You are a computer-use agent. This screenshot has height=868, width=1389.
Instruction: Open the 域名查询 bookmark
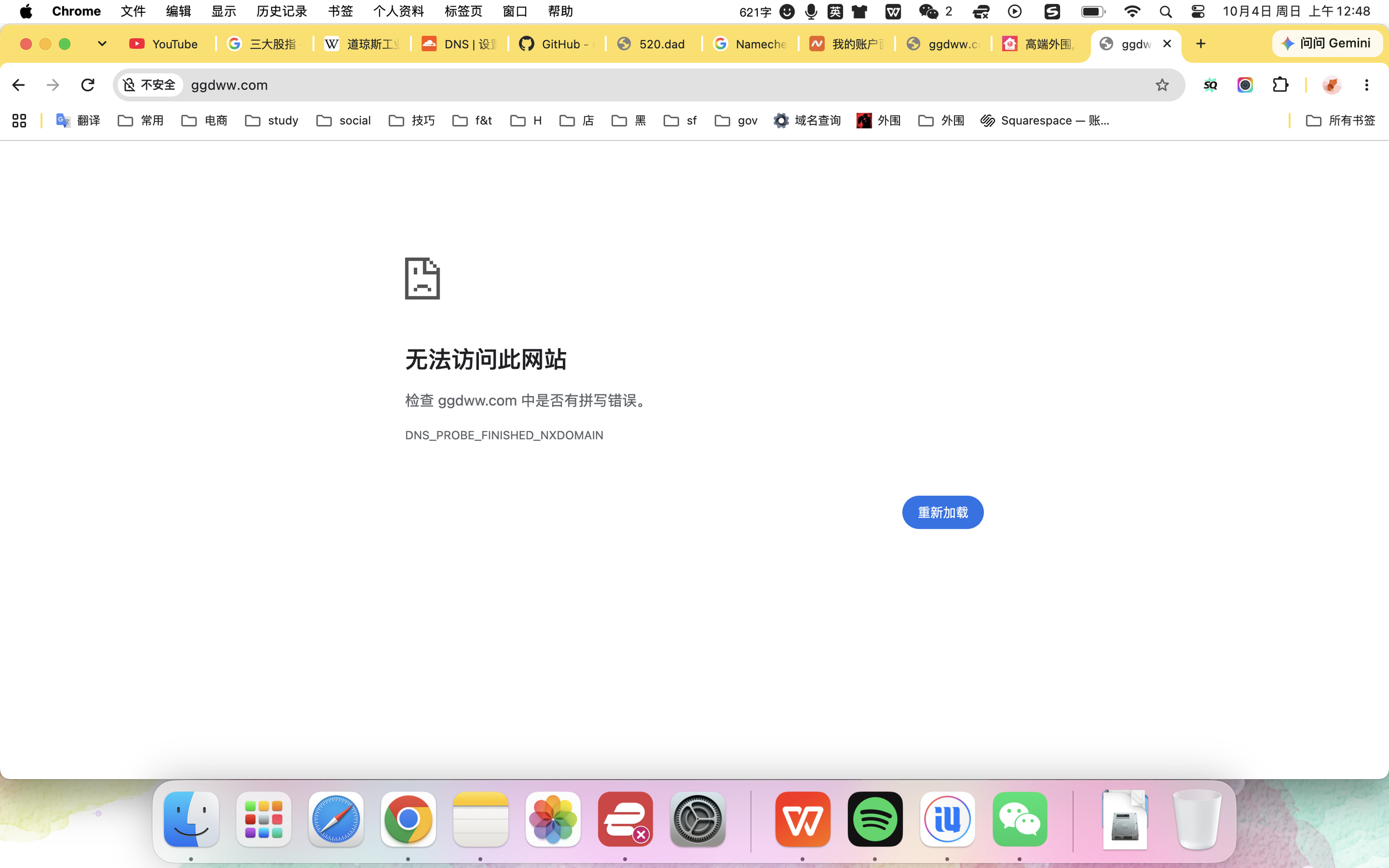click(x=807, y=121)
